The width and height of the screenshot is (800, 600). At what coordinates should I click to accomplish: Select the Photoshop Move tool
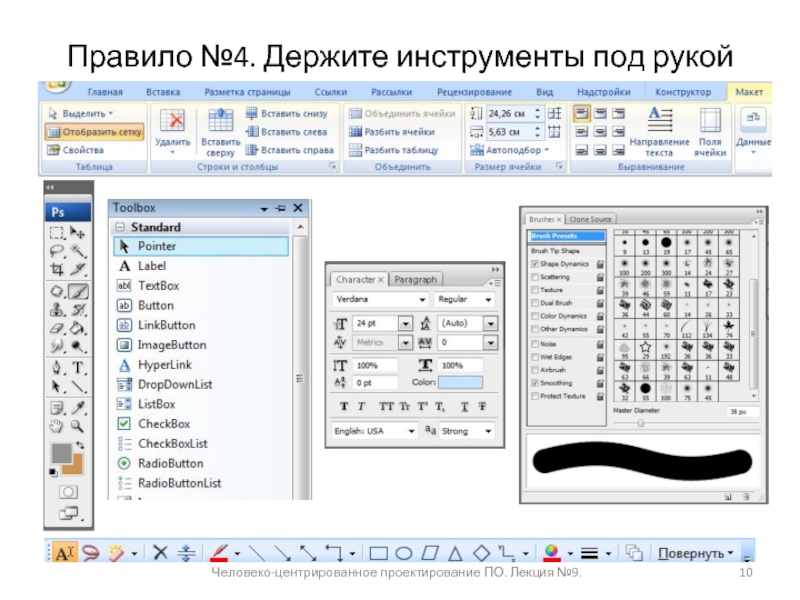[78, 233]
